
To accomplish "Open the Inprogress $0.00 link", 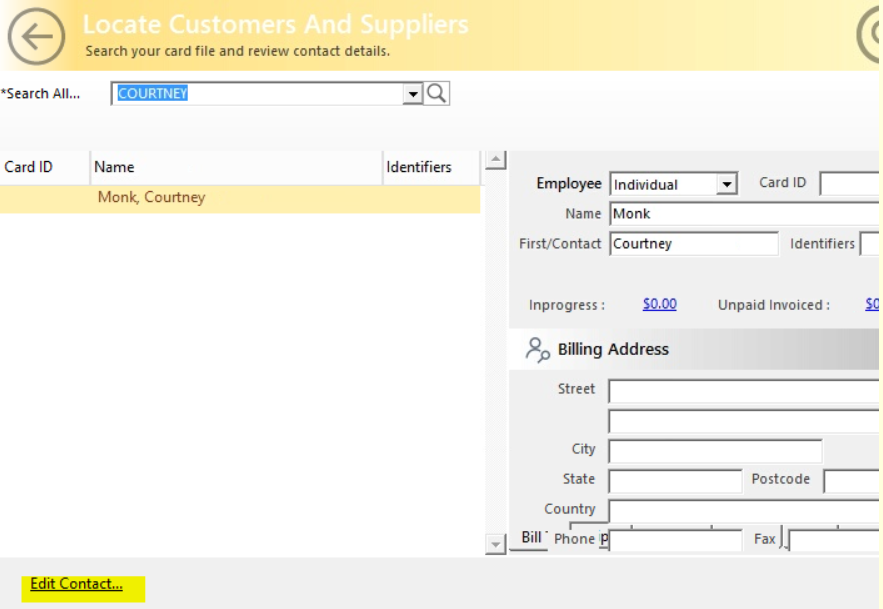I will coord(659,304).
